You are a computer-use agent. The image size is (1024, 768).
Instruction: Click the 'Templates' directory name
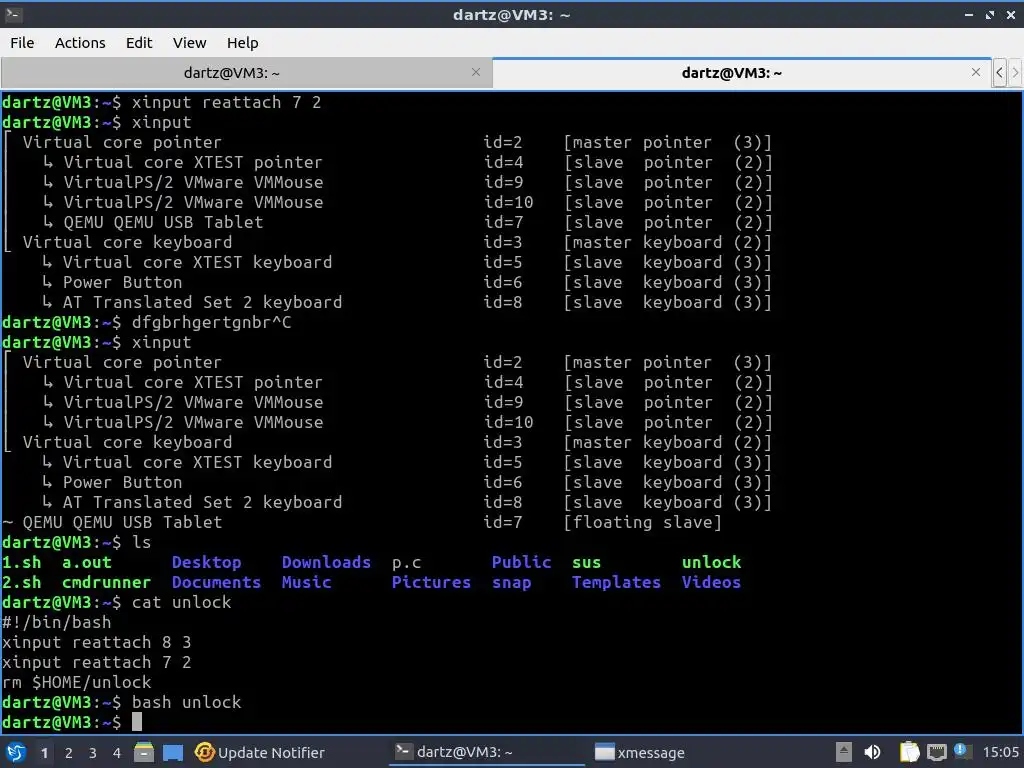pyautogui.click(x=616, y=582)
